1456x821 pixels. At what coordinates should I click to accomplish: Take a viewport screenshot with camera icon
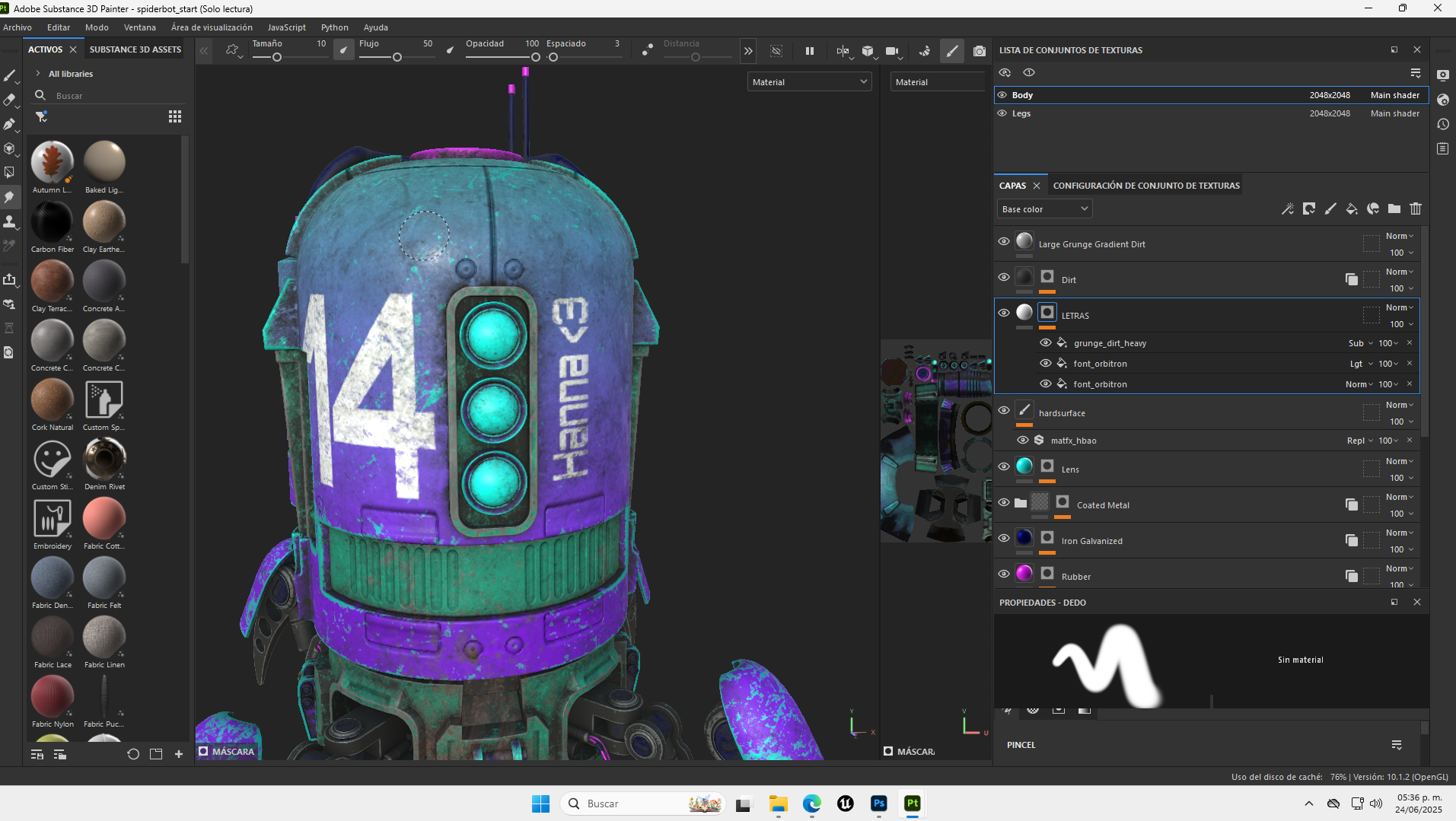(980, 51)
